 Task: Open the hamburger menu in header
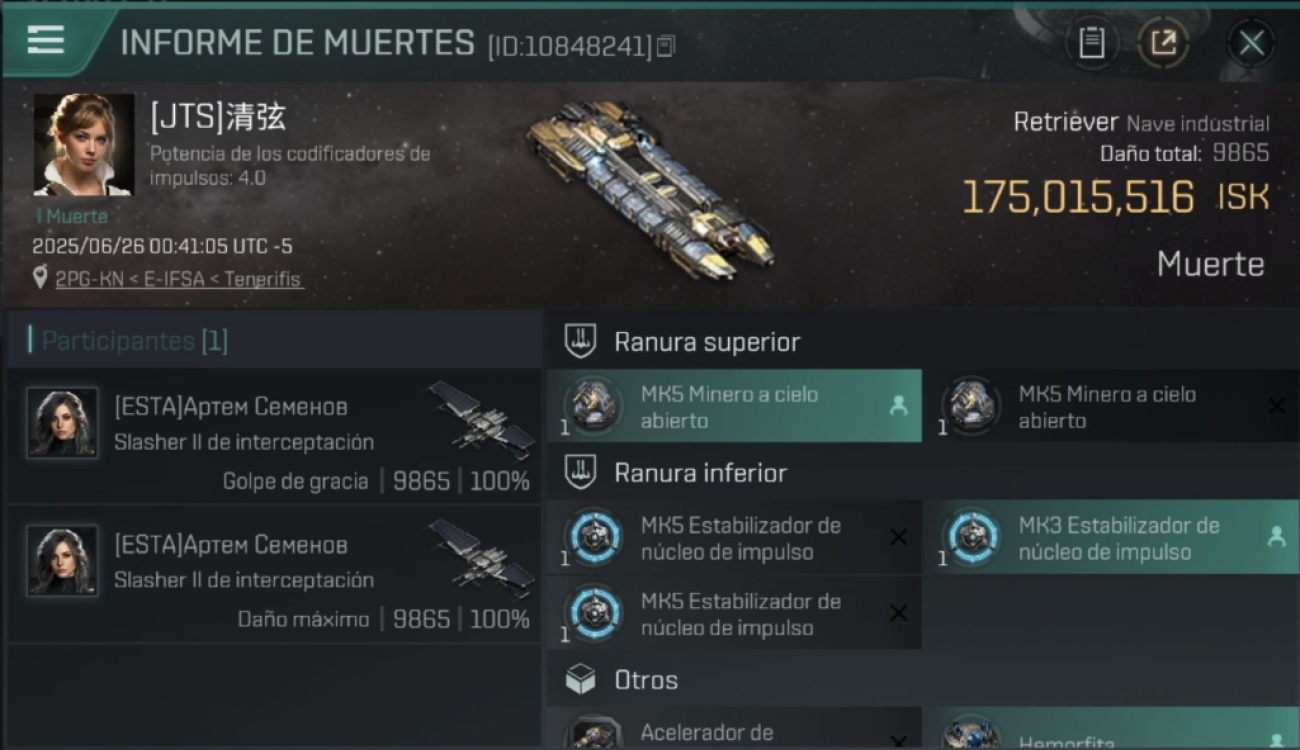coord(46,41)
